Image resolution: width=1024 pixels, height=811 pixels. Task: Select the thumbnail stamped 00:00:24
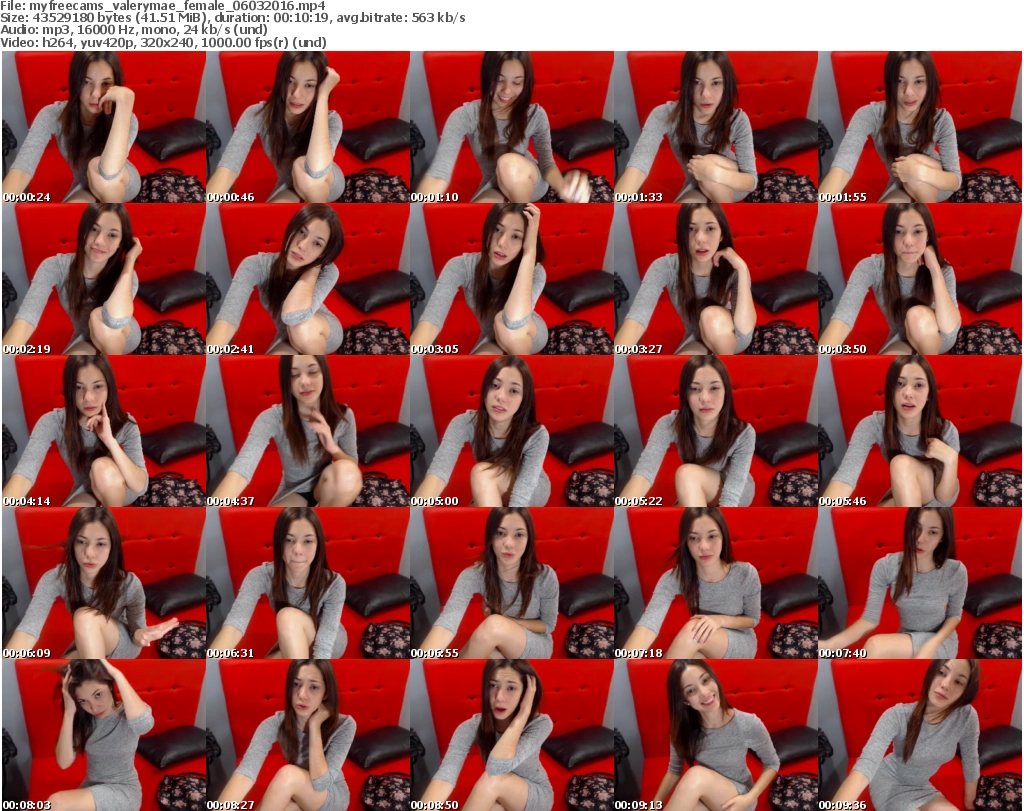pyautogui.click(x=104, y=127)
